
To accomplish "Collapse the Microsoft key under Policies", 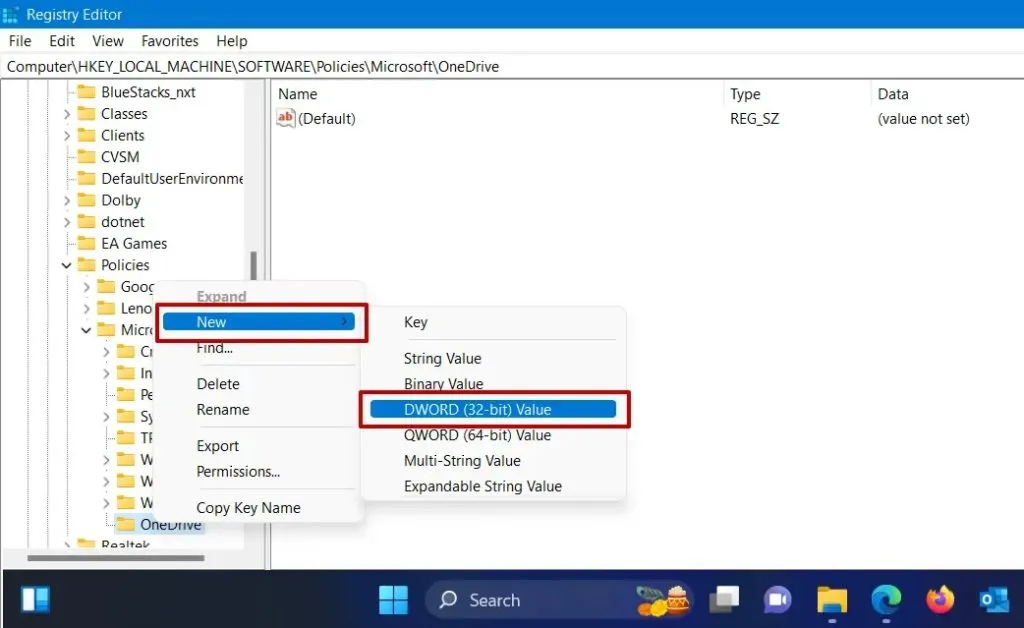I will click(x=86, y=330).
